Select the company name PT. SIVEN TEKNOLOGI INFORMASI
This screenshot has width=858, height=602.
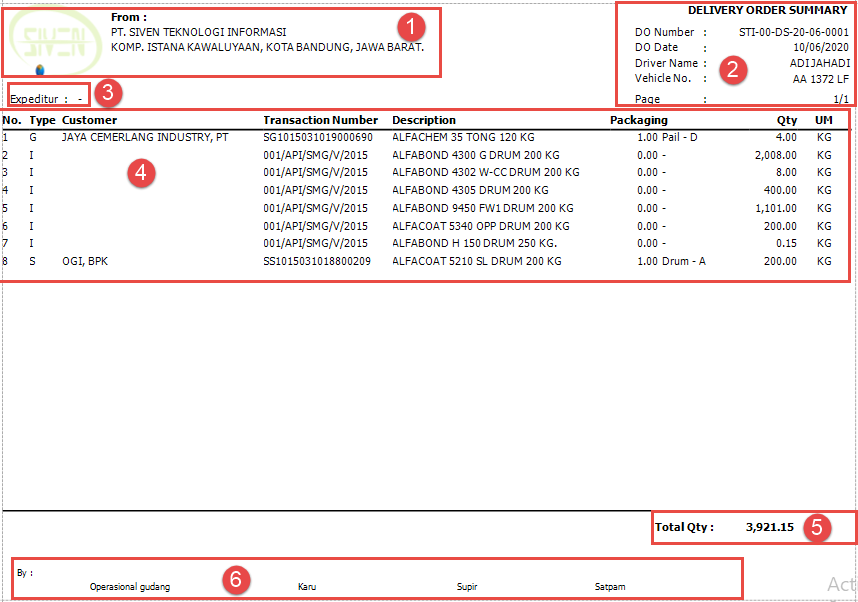[x=199, y=32]
